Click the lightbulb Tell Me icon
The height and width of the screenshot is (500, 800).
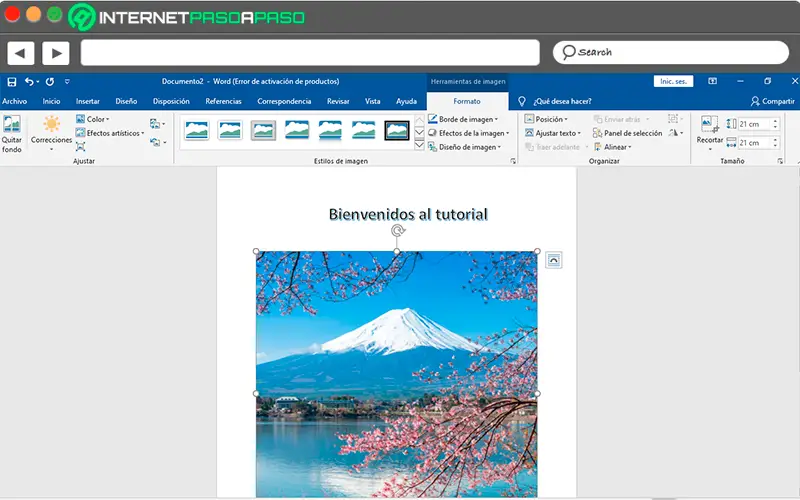click(521, 101)
